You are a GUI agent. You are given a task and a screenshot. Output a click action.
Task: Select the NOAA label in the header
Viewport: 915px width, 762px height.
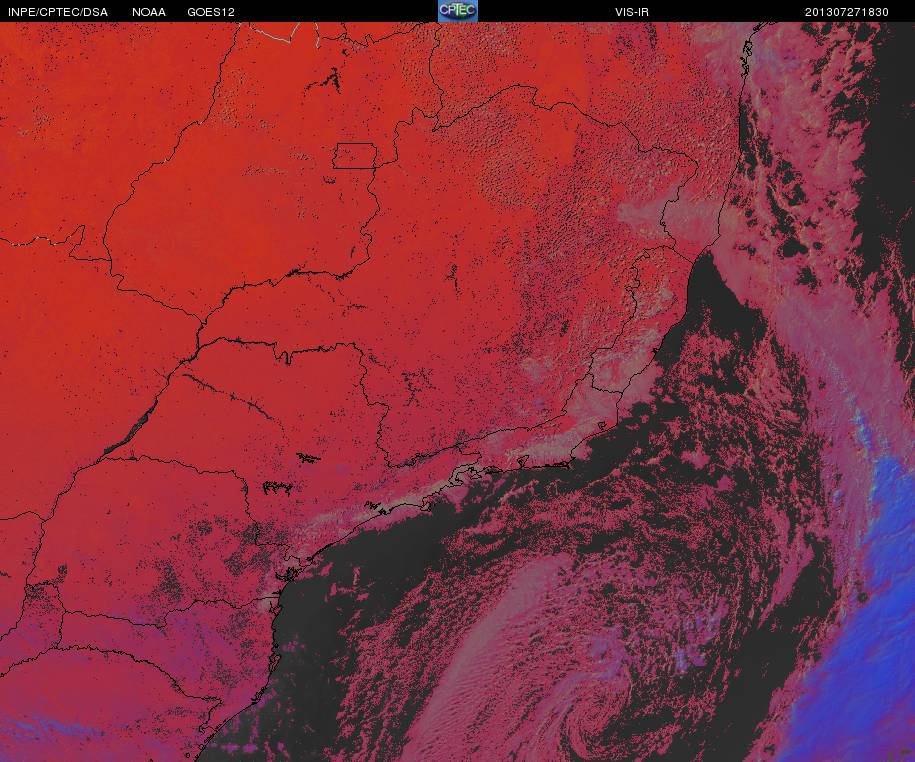[149, 12]
